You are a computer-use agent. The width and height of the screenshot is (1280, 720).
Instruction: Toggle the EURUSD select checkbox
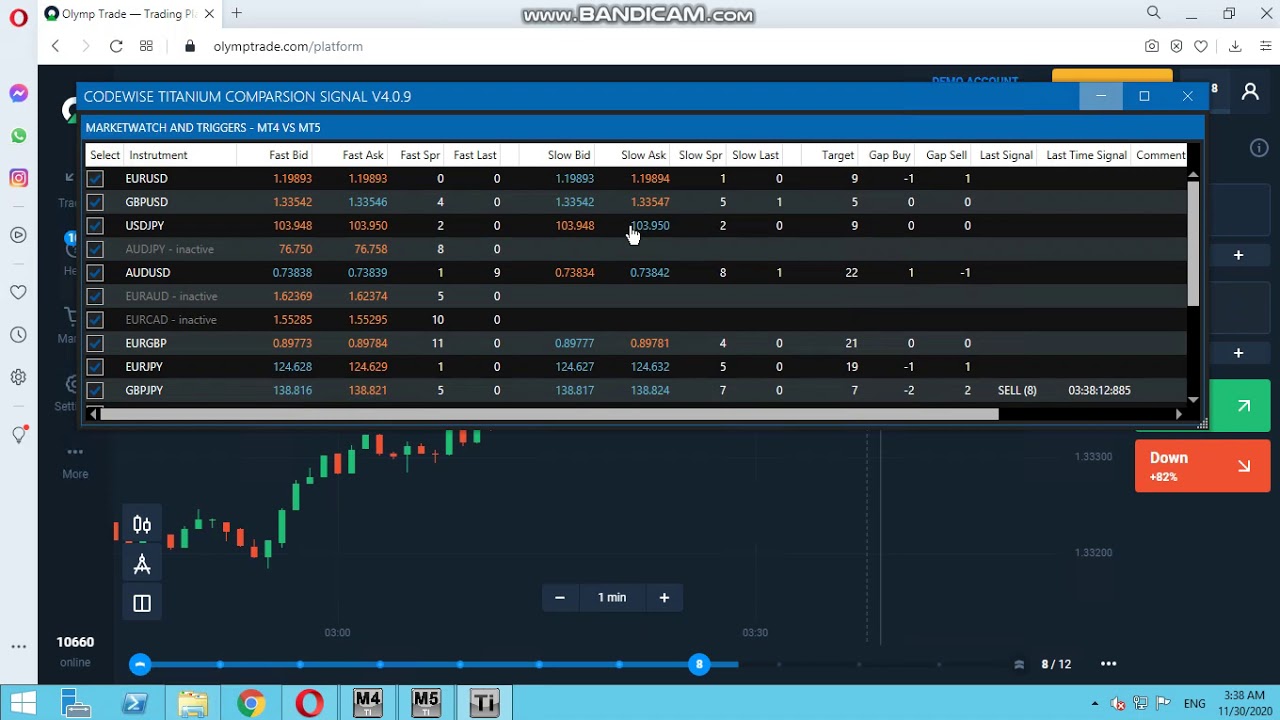click(x=95, y=179)
